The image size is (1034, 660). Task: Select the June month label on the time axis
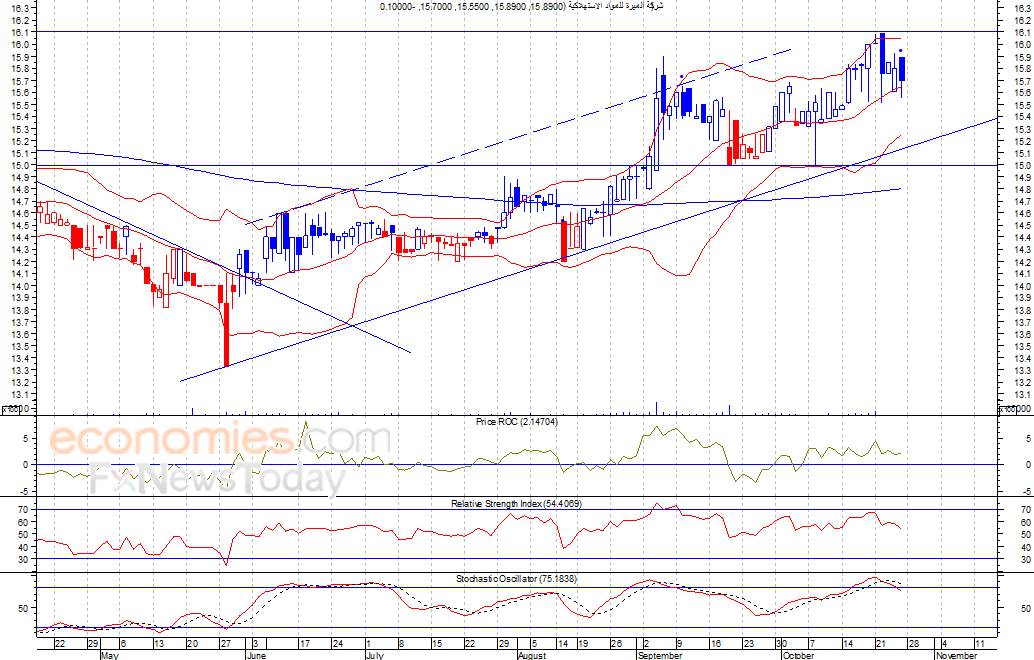click(x=256, y=655)
